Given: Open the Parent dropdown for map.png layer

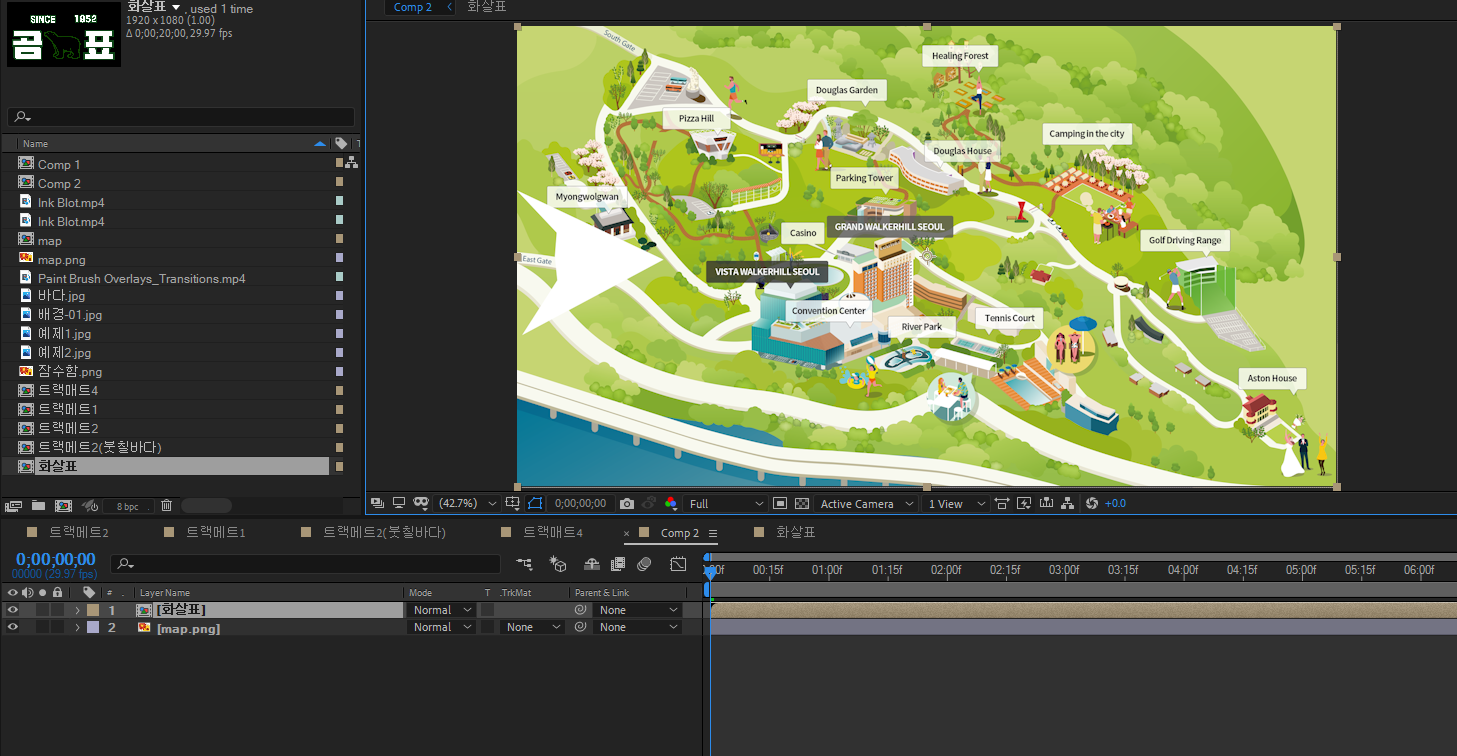Looking at the screenshot, I should pos(638,627).
